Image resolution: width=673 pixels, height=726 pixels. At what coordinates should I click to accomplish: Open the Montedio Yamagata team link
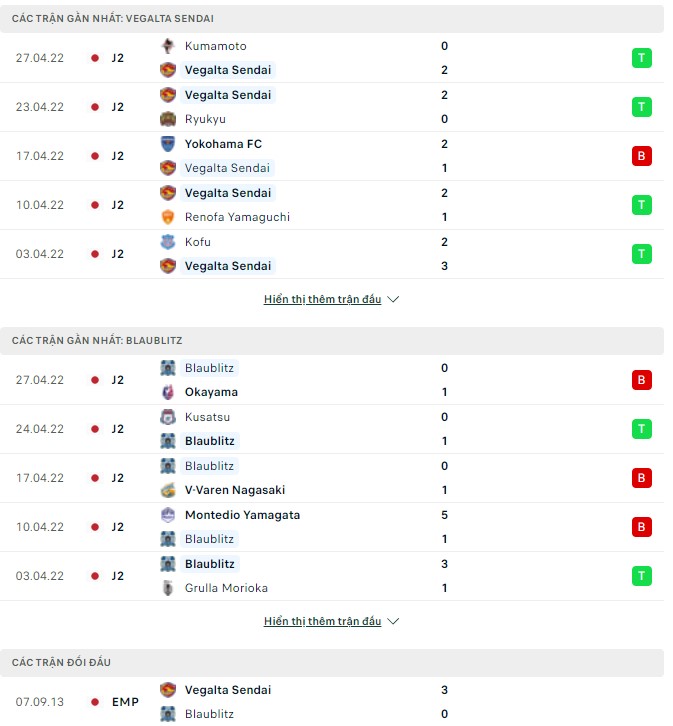(x=242, y=515)
